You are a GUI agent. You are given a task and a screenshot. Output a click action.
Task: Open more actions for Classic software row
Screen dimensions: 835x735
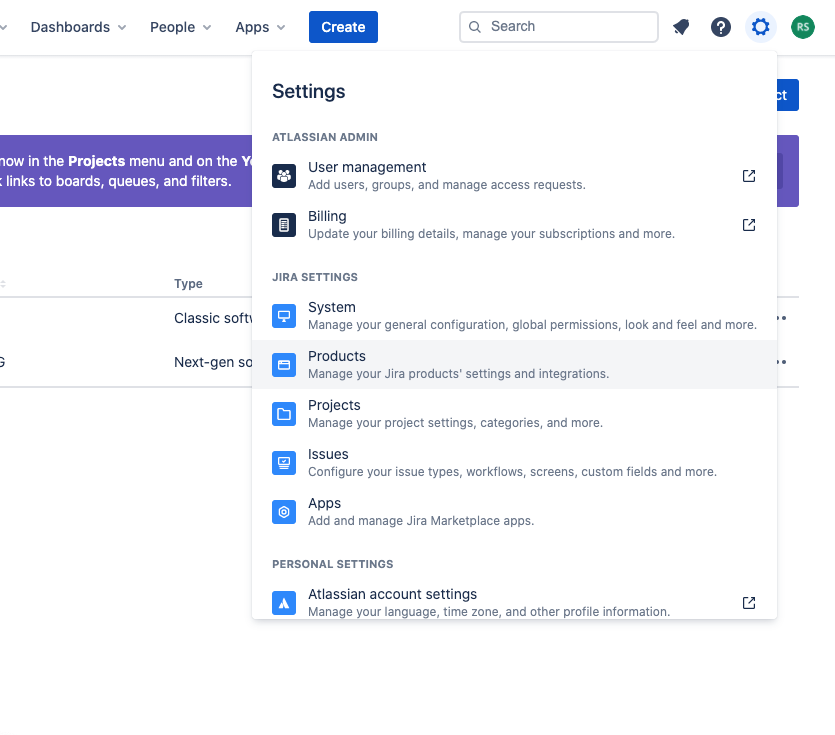point(781,318)
